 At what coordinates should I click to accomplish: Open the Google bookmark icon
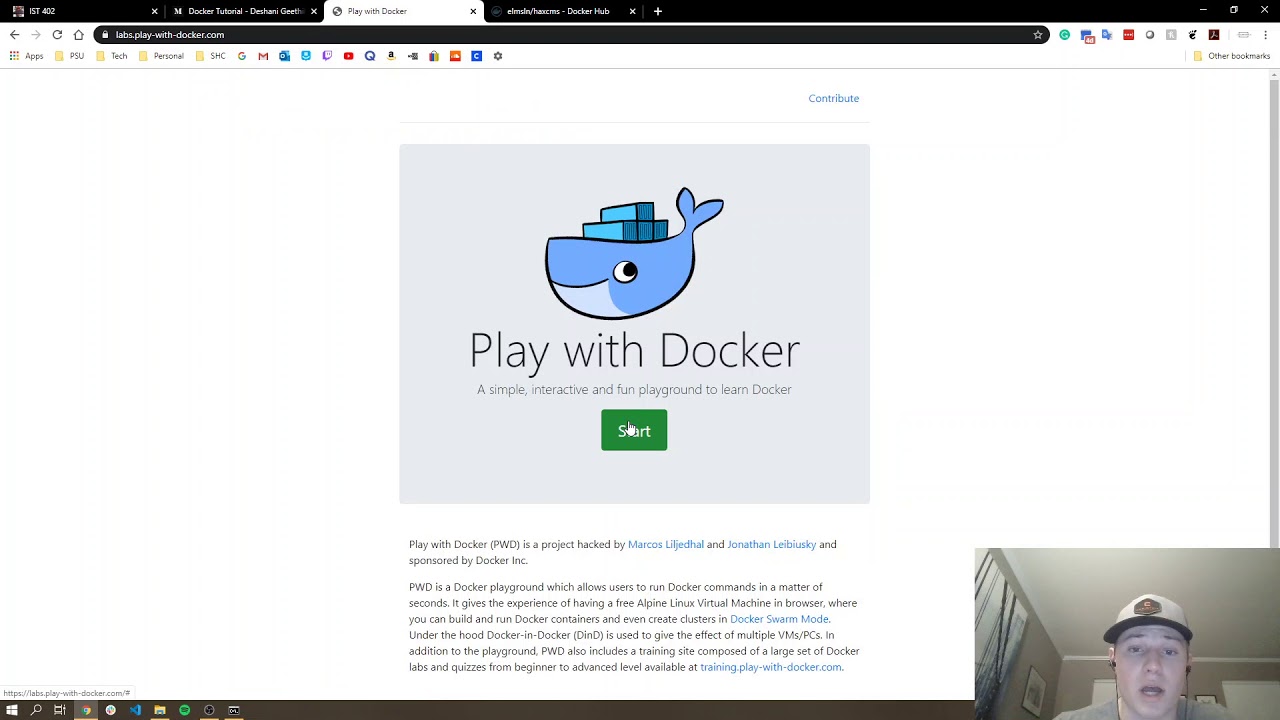point(242,56)
